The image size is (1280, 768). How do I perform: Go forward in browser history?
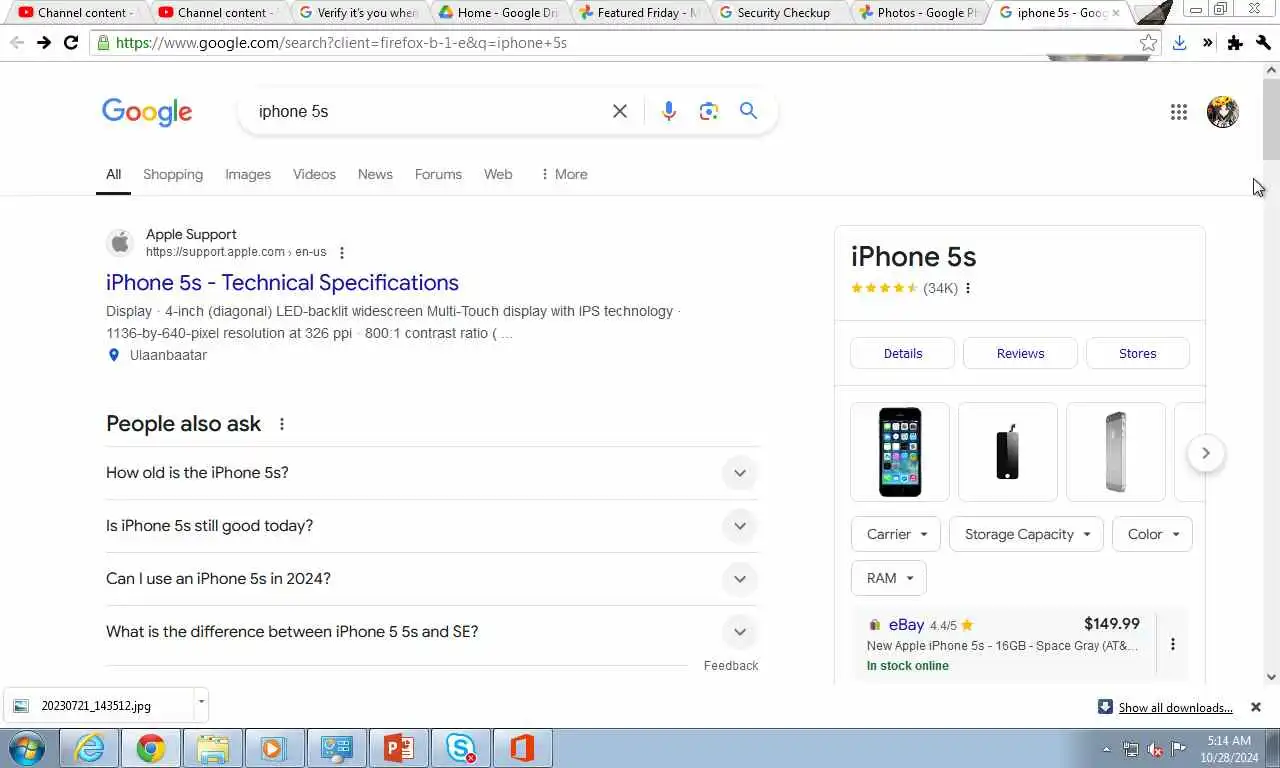44,43
